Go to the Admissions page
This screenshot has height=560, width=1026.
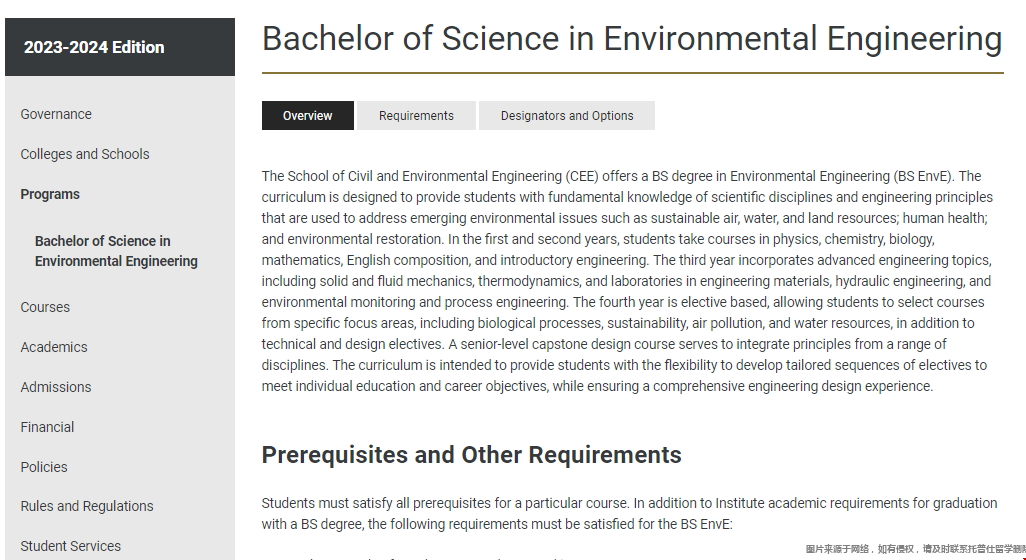click(56, 387)
